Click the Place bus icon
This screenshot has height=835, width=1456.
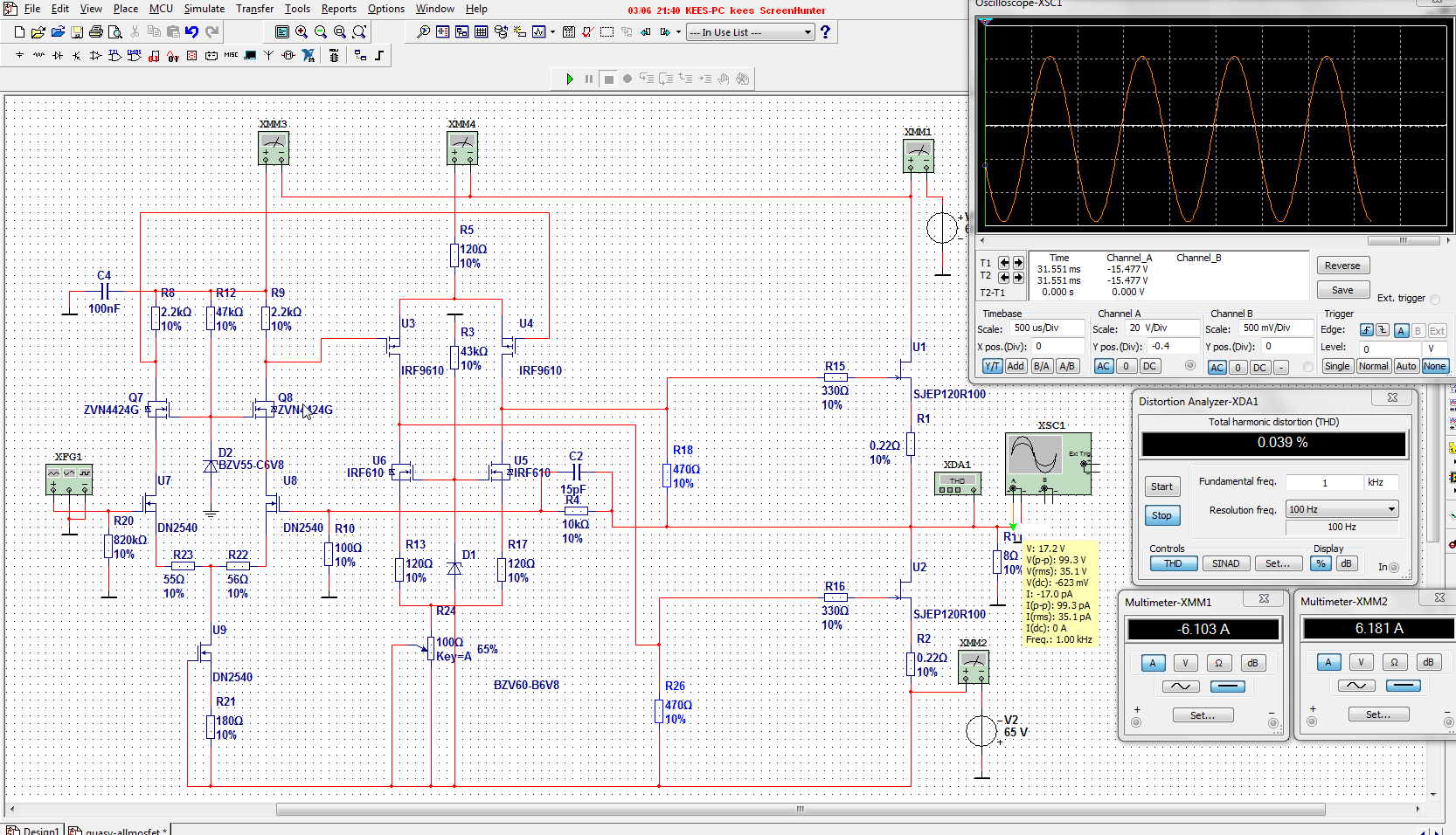pyautogui.click(x=379, y=55)
